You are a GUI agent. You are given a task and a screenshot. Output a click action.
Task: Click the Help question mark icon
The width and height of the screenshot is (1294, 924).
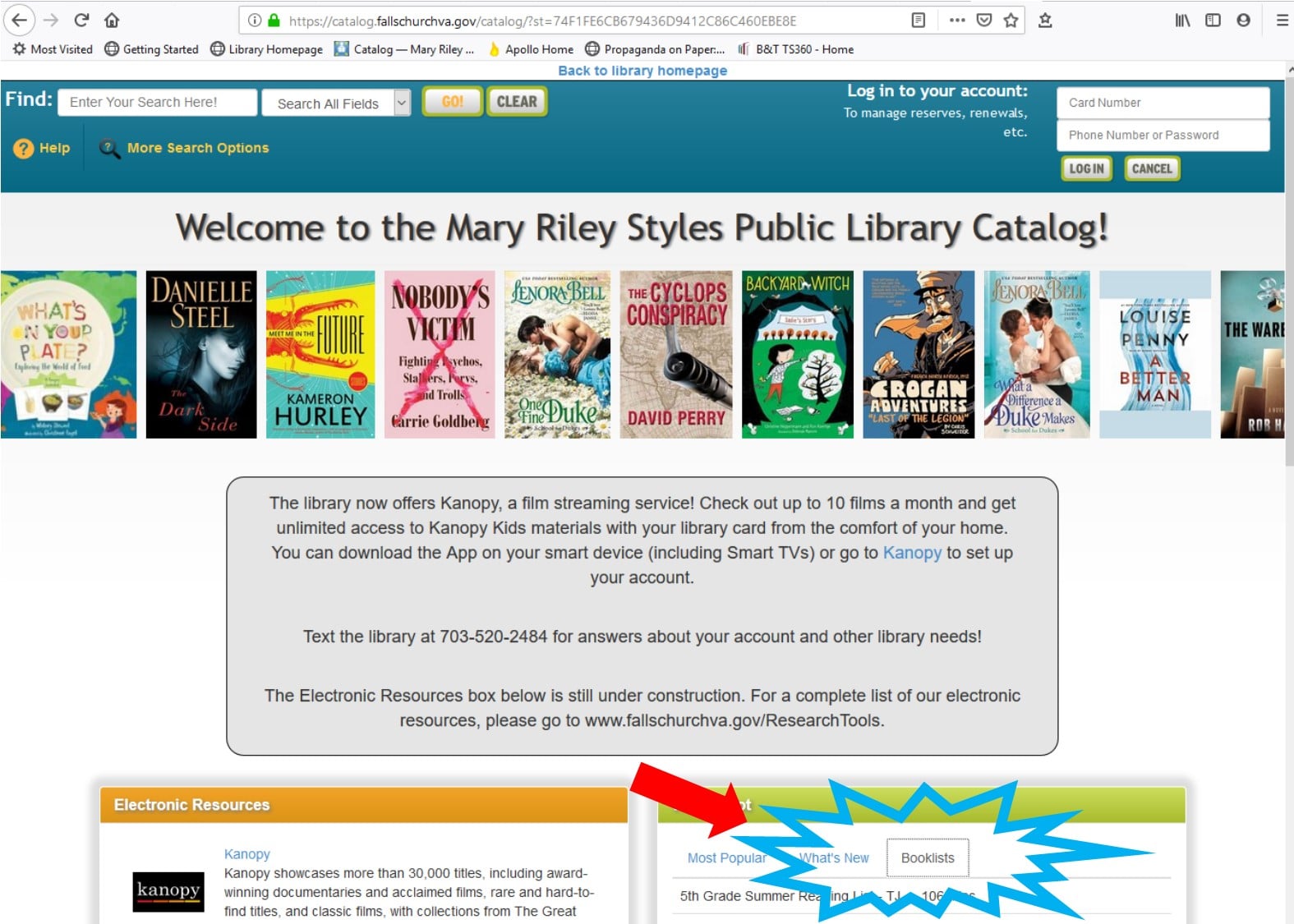[24, 149]
